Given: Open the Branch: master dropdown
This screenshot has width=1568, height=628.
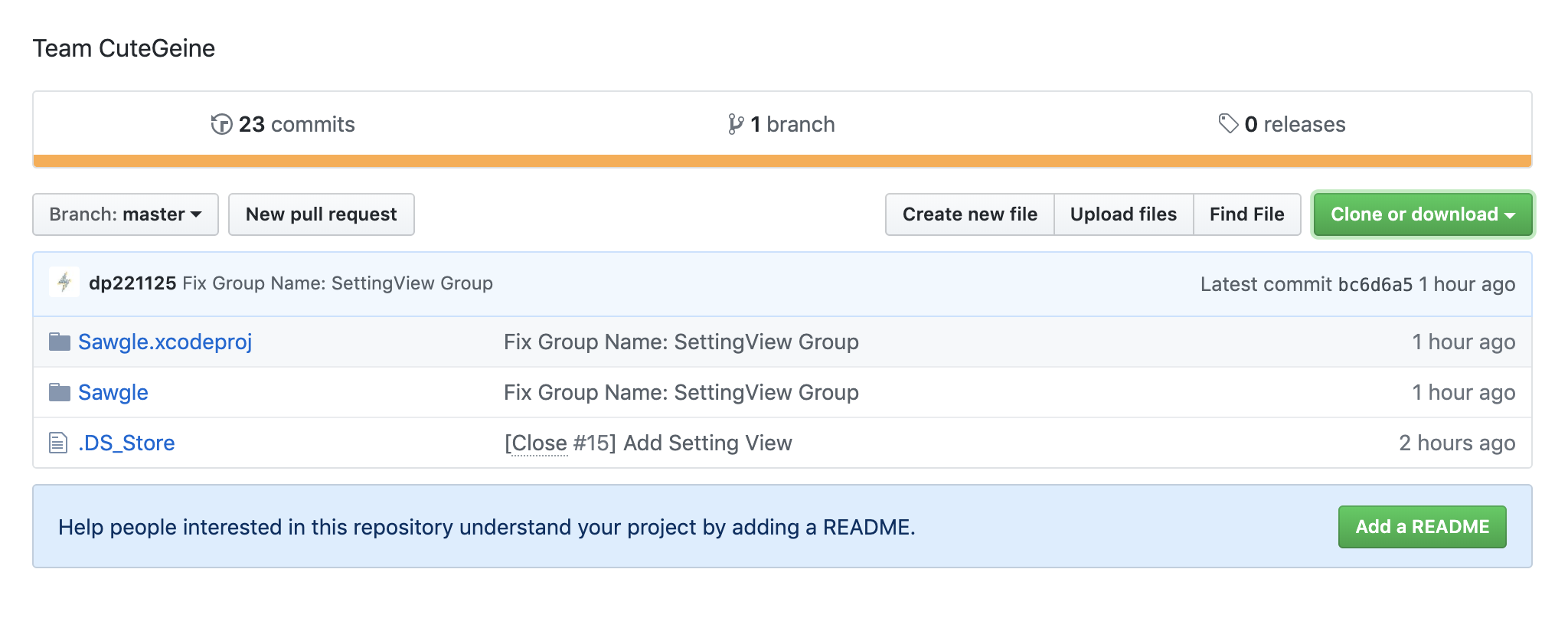Looking at the screenshot, I should click(x=126, y=214).
